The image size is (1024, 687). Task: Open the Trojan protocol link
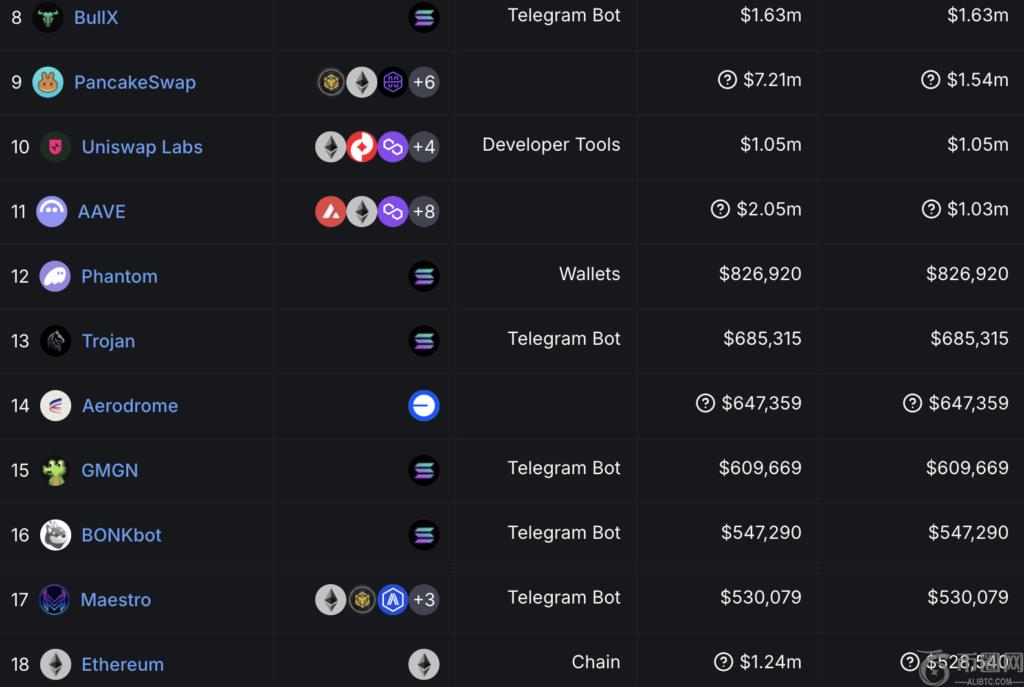[x=108, y=341]
